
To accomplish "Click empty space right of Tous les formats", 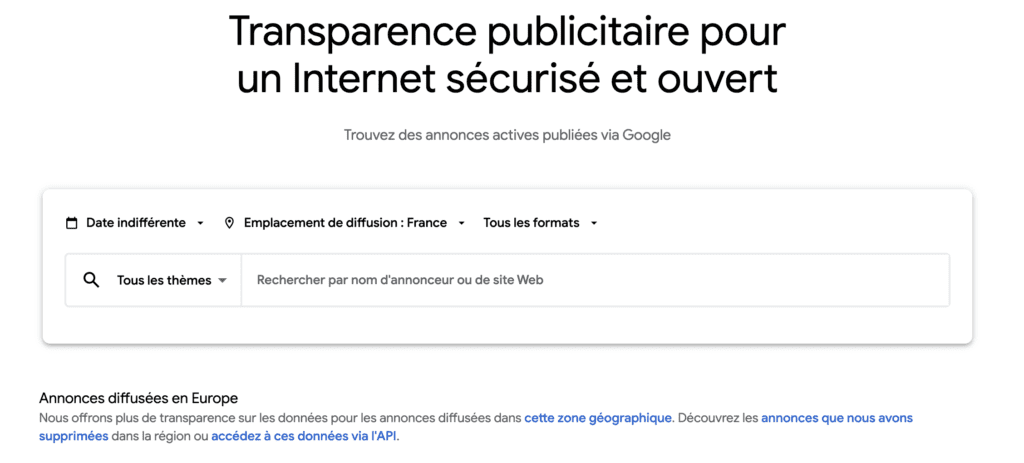I will [780, 223].
